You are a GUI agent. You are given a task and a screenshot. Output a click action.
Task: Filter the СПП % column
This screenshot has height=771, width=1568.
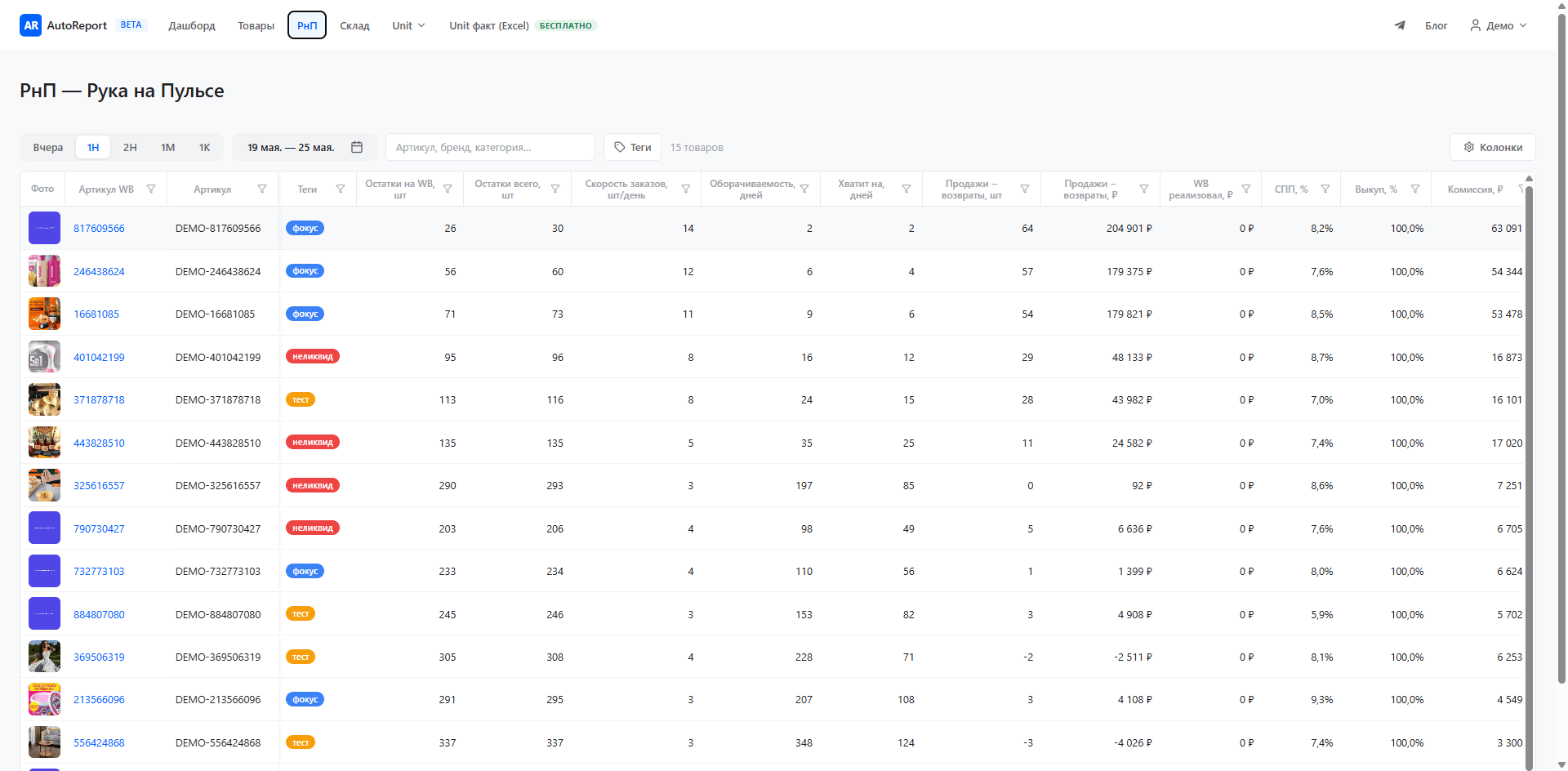click(x=1325, y=189)
